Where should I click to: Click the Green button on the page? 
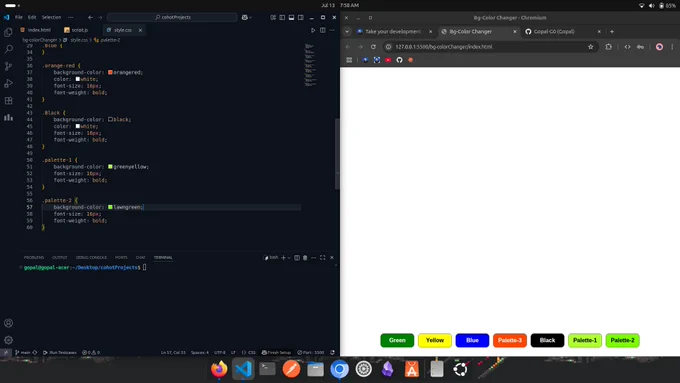point(397,340)
